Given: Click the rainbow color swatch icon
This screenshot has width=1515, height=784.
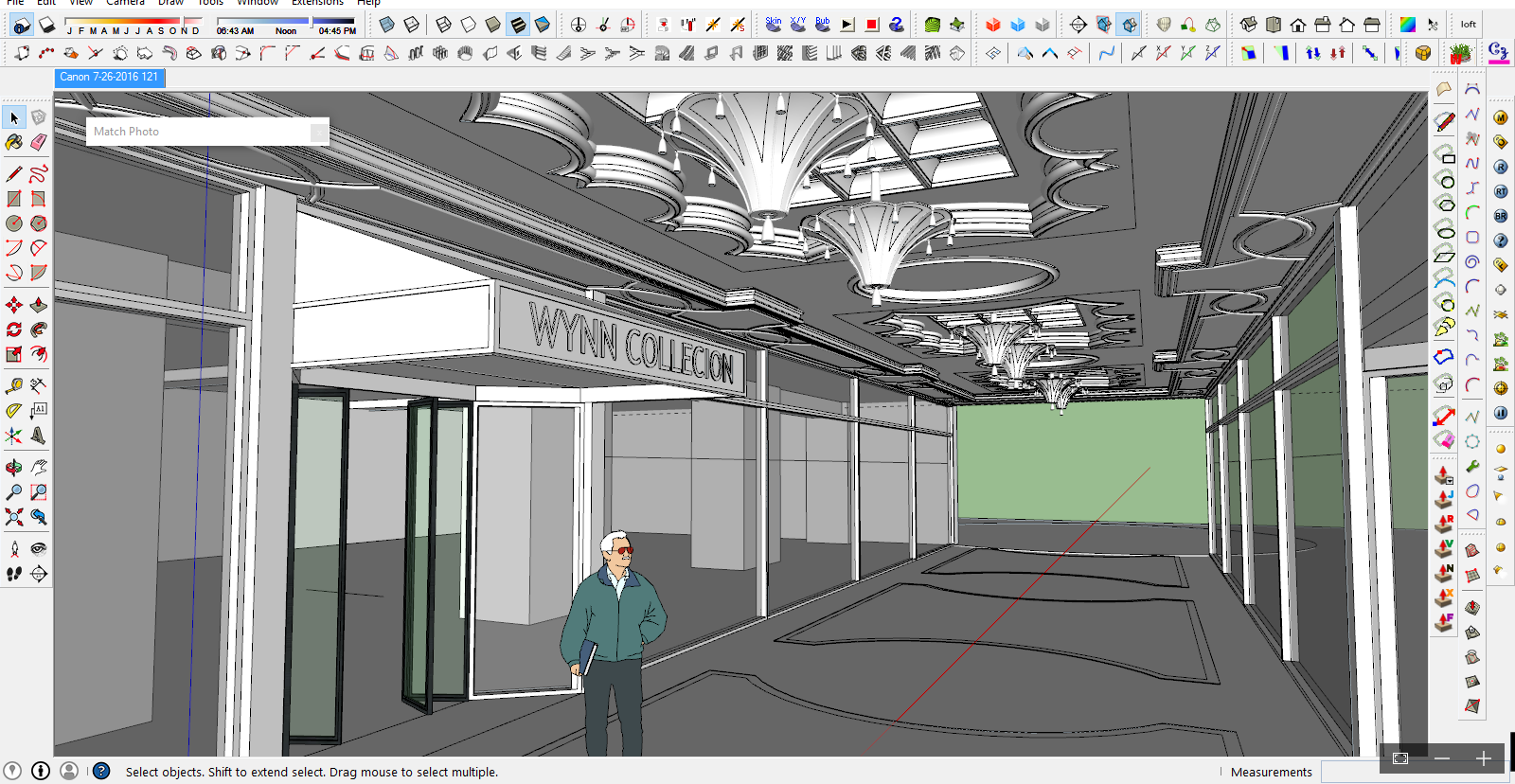Looking at the screenshot, I should tap(1408, 25).
